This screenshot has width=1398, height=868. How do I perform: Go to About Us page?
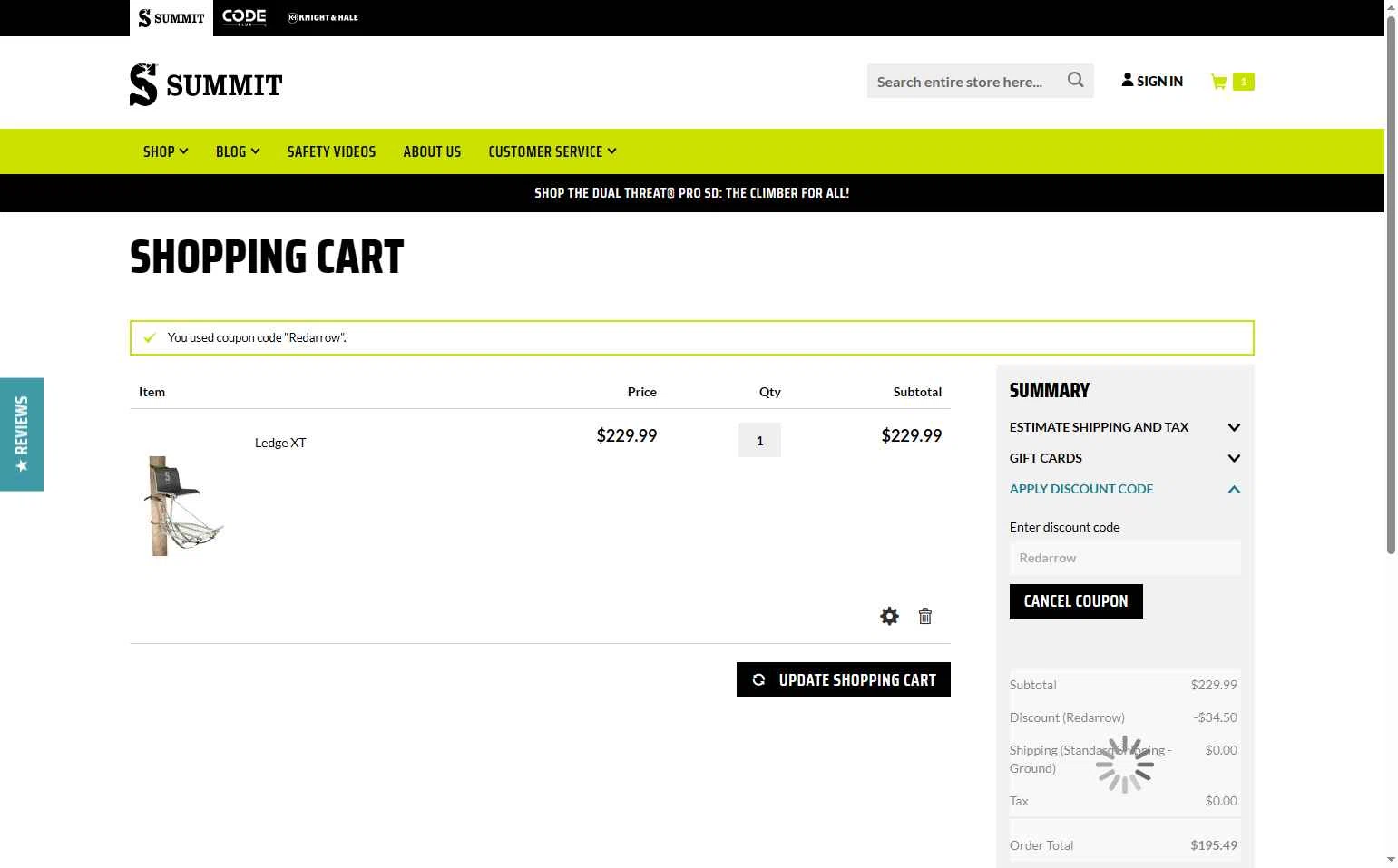pos(432,151)
